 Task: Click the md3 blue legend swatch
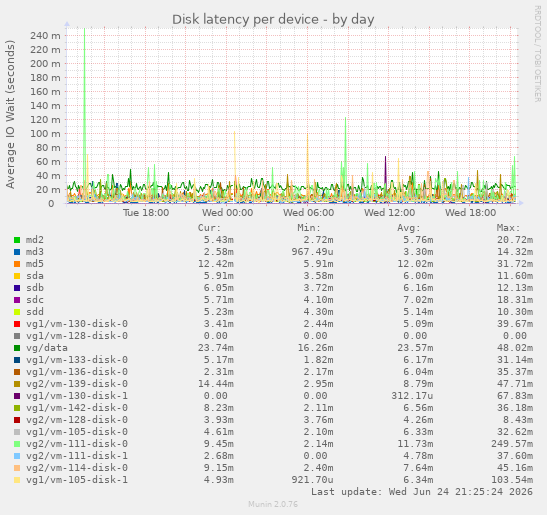(17, 252)
